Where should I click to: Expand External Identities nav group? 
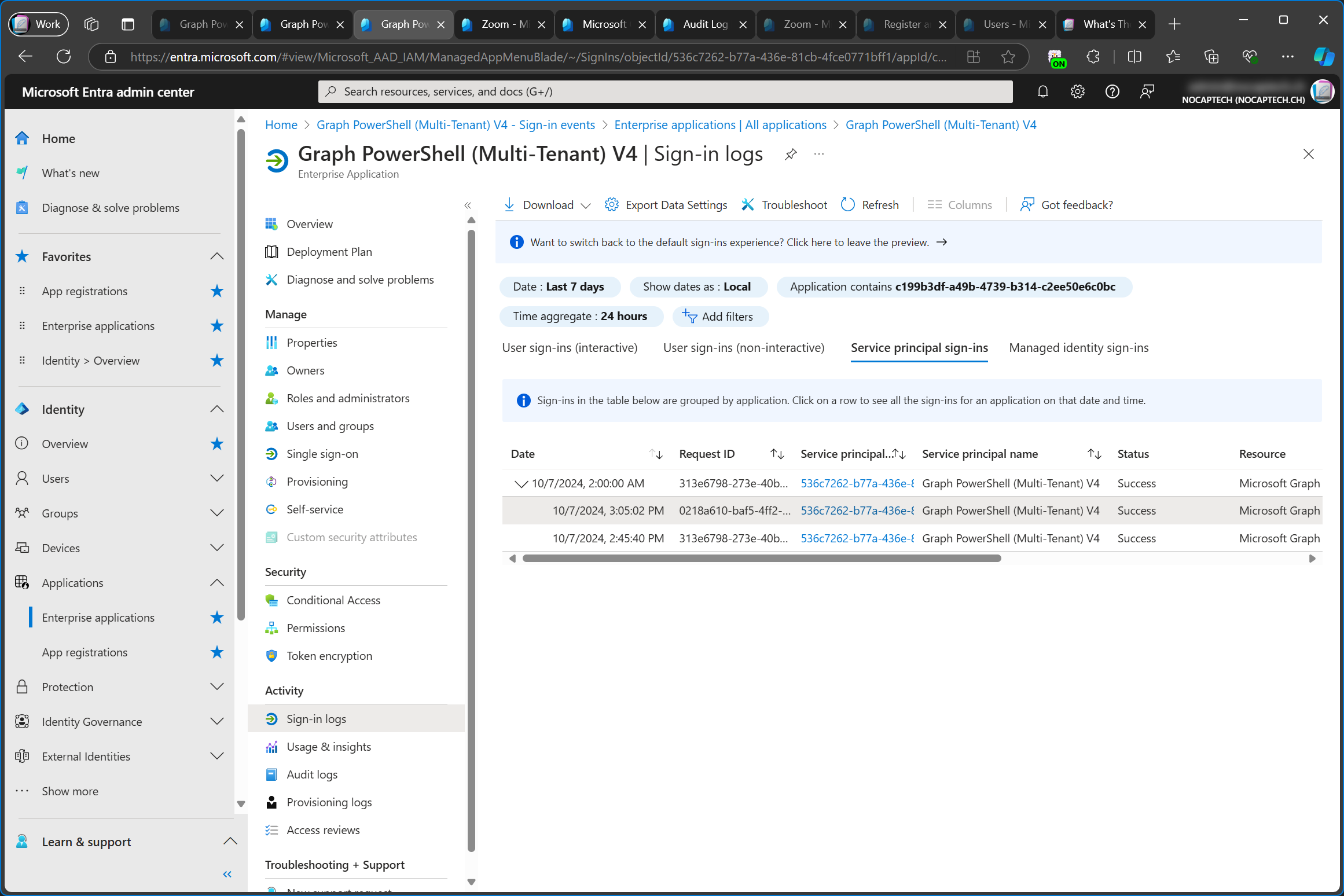point(217,757)
